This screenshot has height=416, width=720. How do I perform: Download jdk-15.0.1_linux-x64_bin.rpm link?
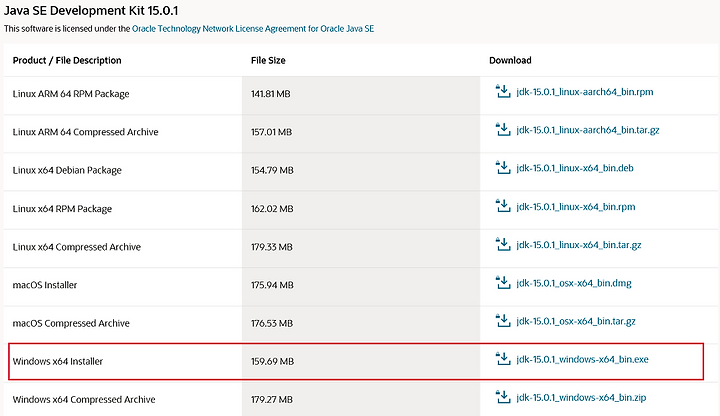tap(576, 207)
